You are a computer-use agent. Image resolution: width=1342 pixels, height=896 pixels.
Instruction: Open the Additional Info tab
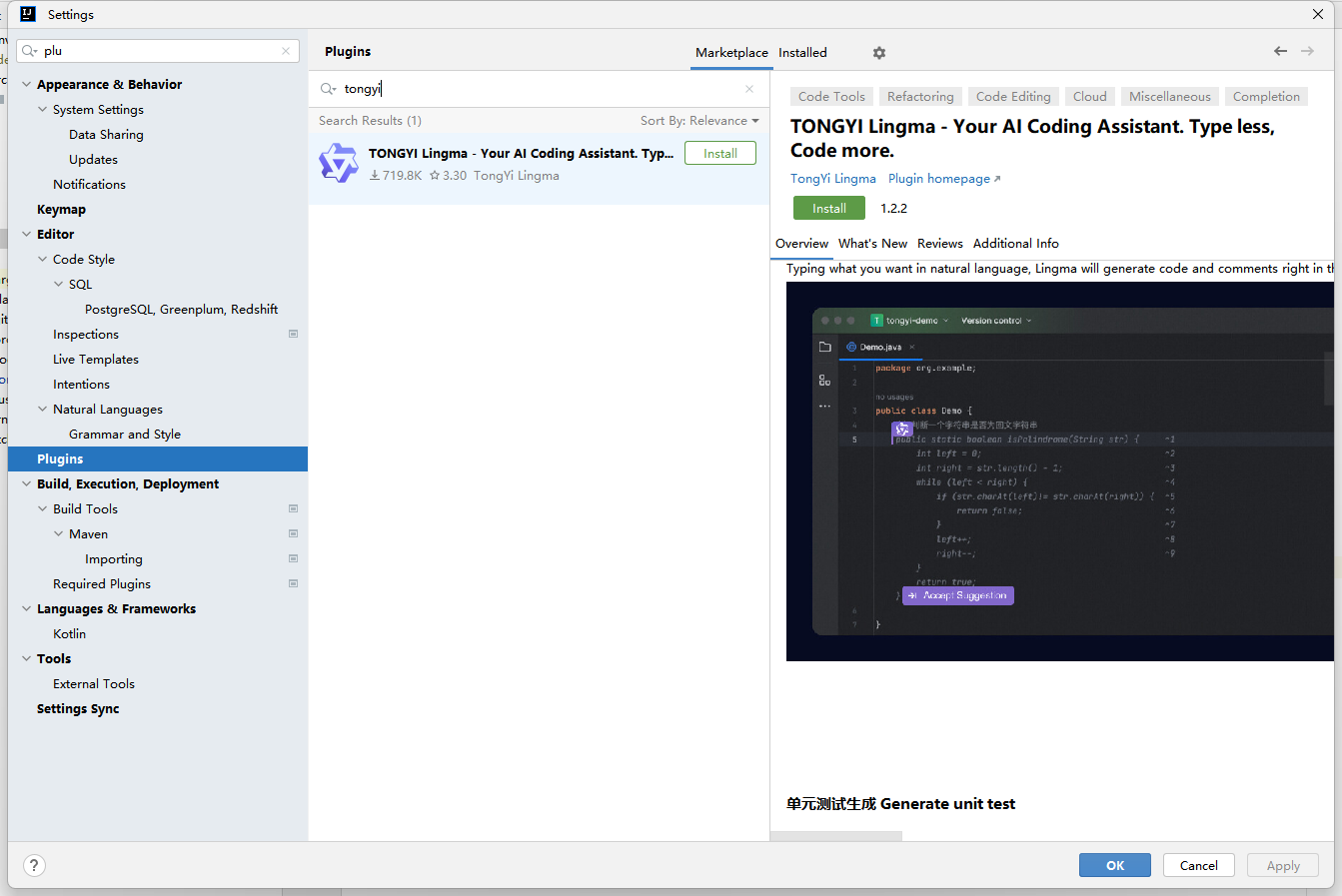click(1015, 244)
